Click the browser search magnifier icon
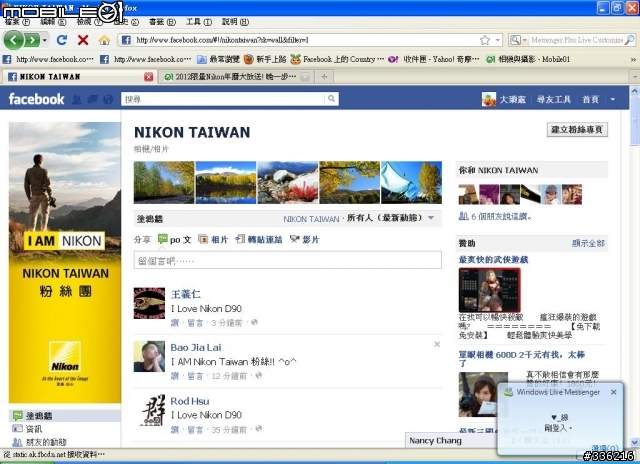 (630, 40)
